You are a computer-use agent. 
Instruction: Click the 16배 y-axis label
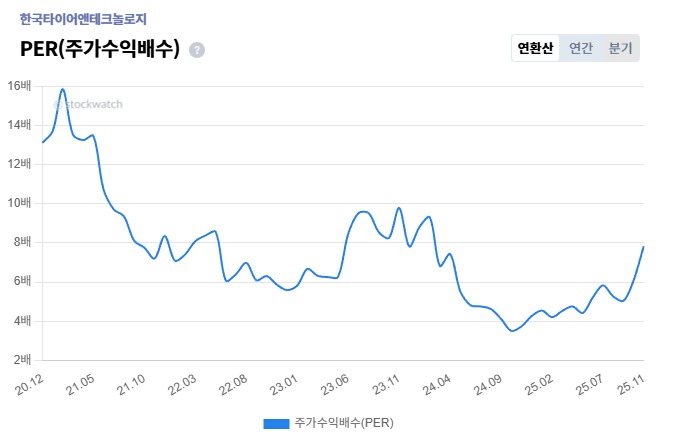20,86
